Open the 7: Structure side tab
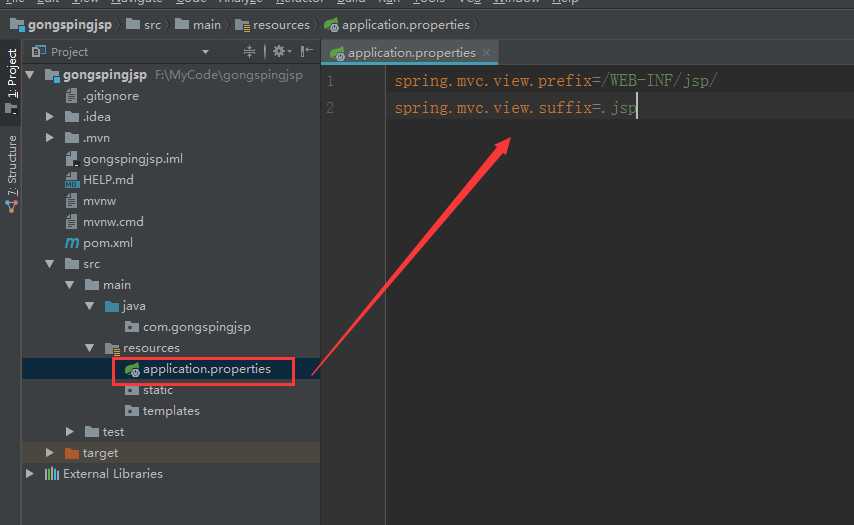854x525 pixels. (11, 173)
